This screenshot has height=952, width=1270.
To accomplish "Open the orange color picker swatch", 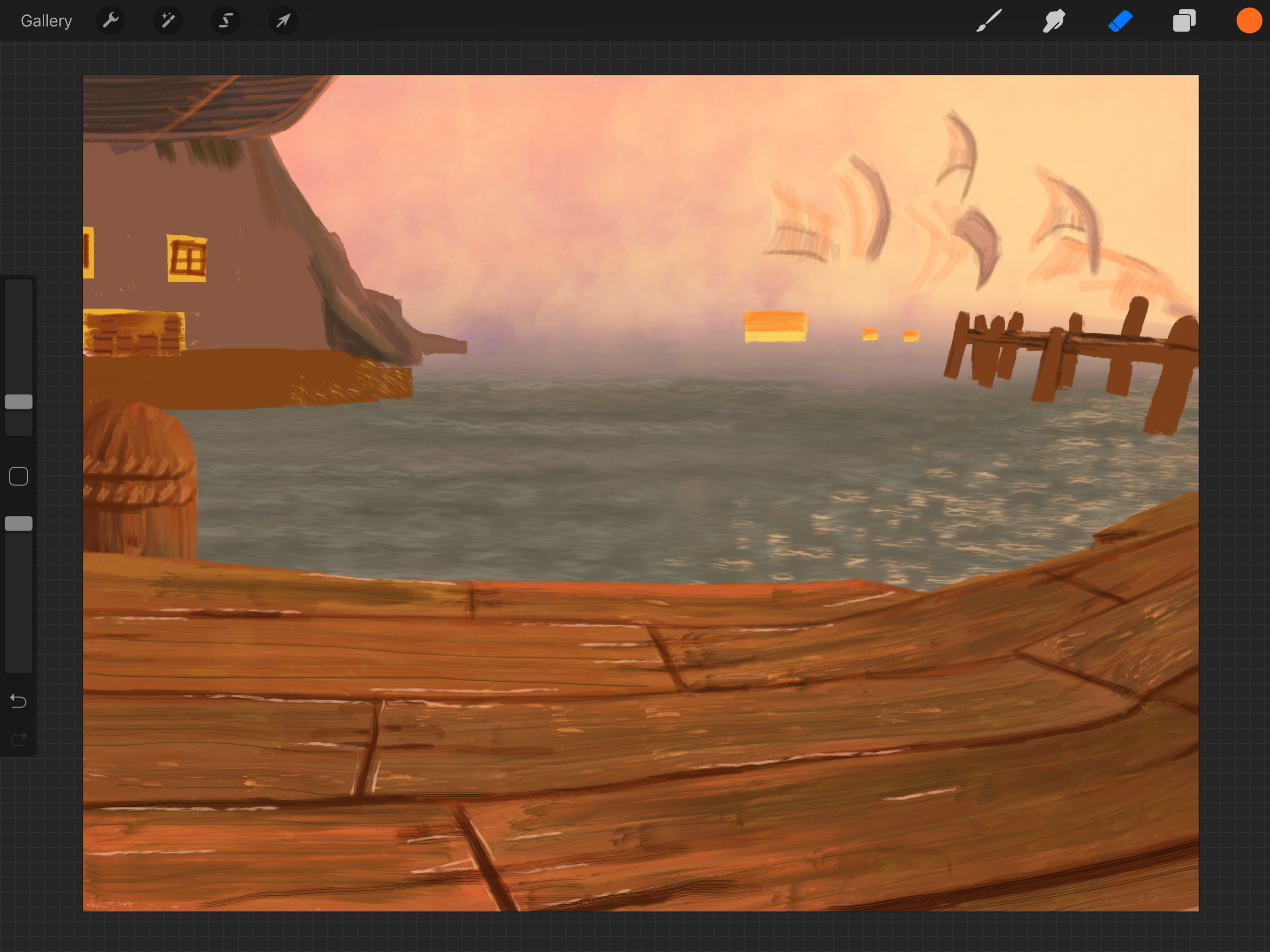I will coord(1250,20).
